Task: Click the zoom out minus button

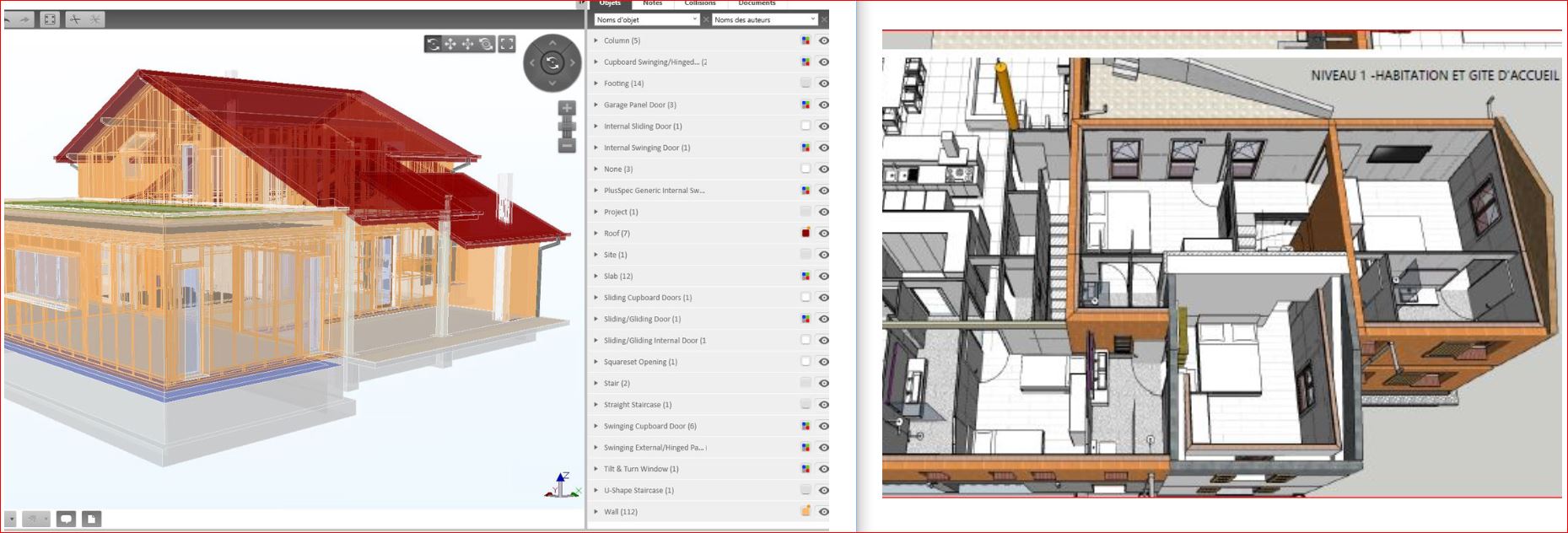Action: (x=567, y=145)
